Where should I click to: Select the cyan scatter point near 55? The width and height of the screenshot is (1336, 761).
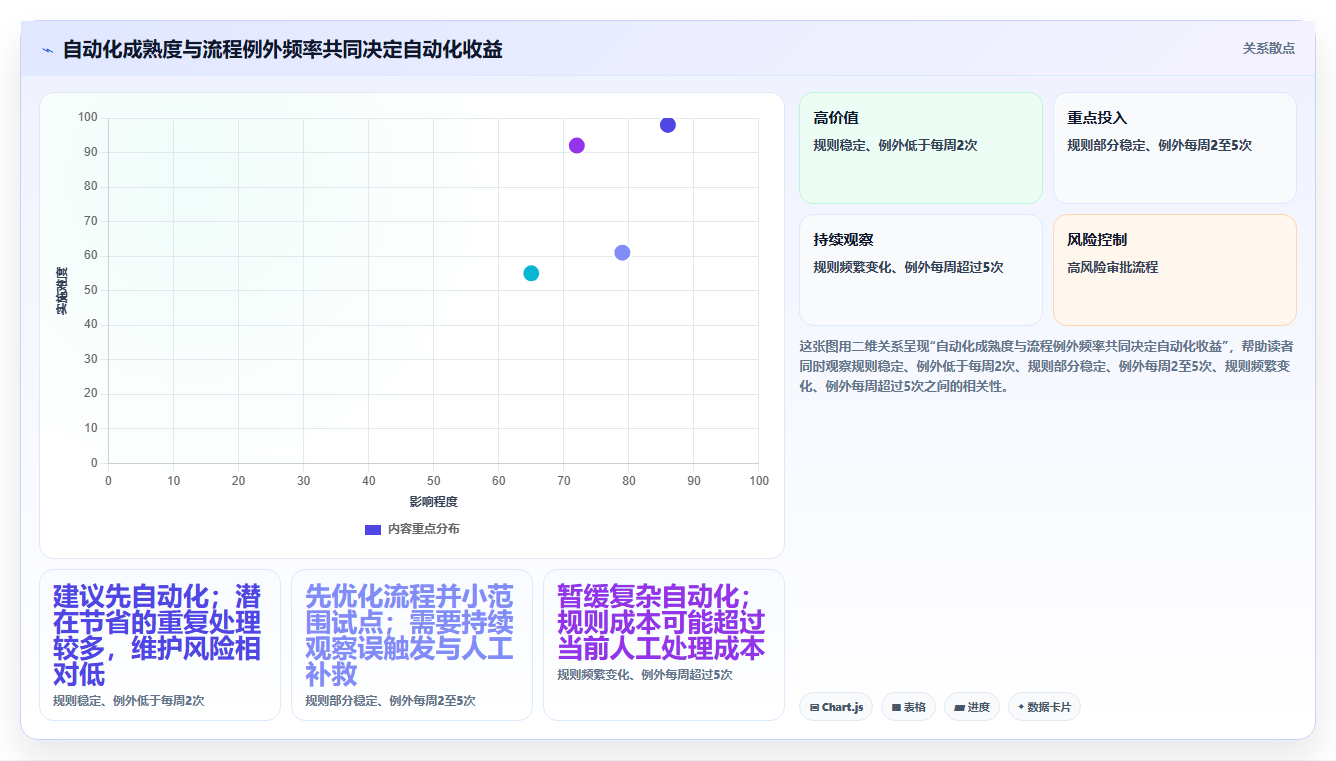click(x=531, y=273)
